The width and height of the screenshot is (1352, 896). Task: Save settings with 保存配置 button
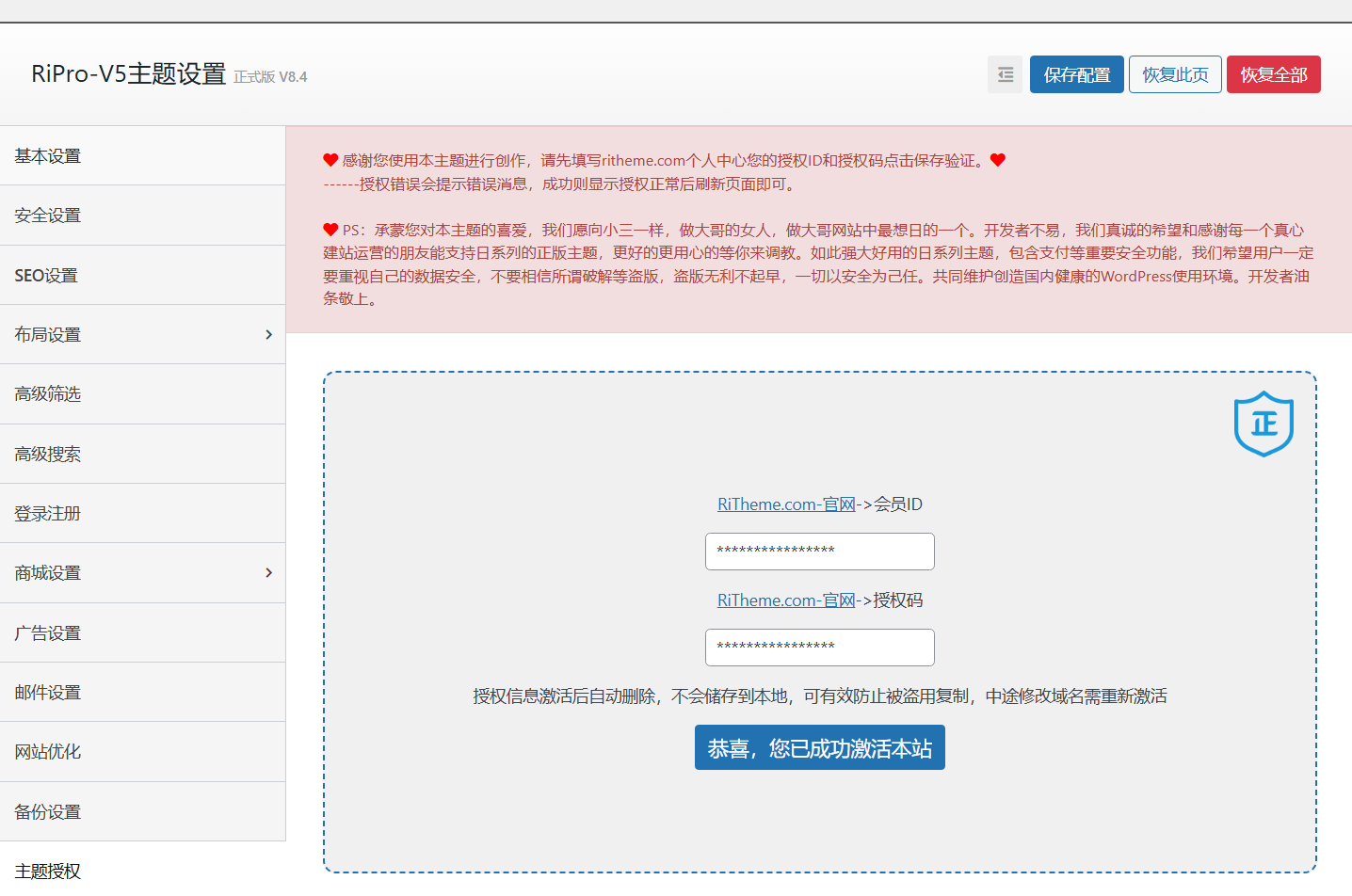point(1077,74)
